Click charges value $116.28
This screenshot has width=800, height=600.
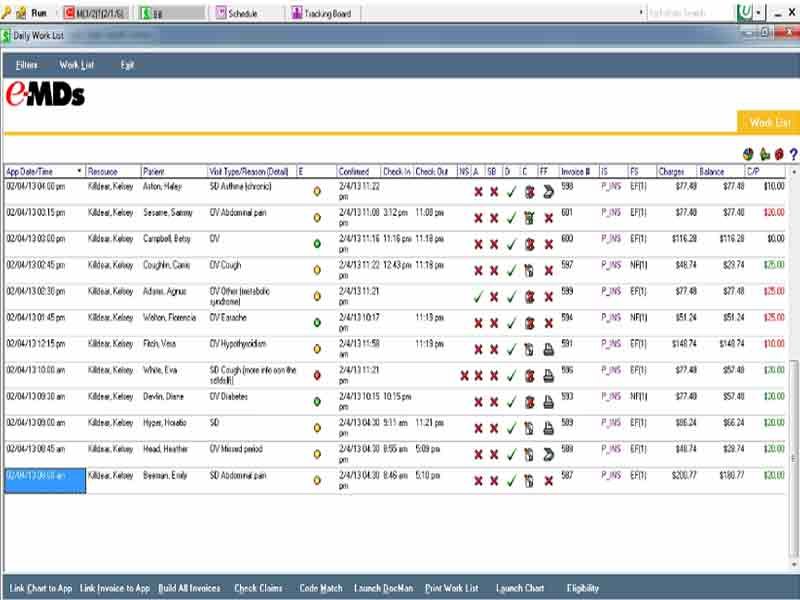click(x=684, y=239)
